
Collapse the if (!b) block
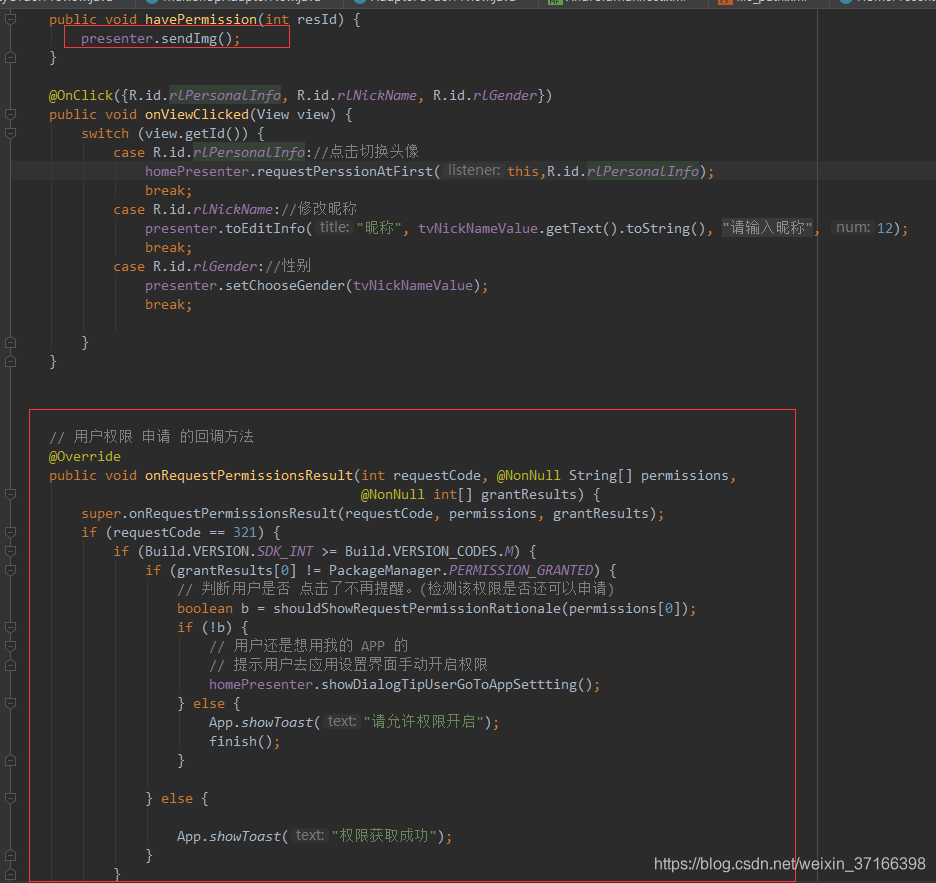click(10, 627)
